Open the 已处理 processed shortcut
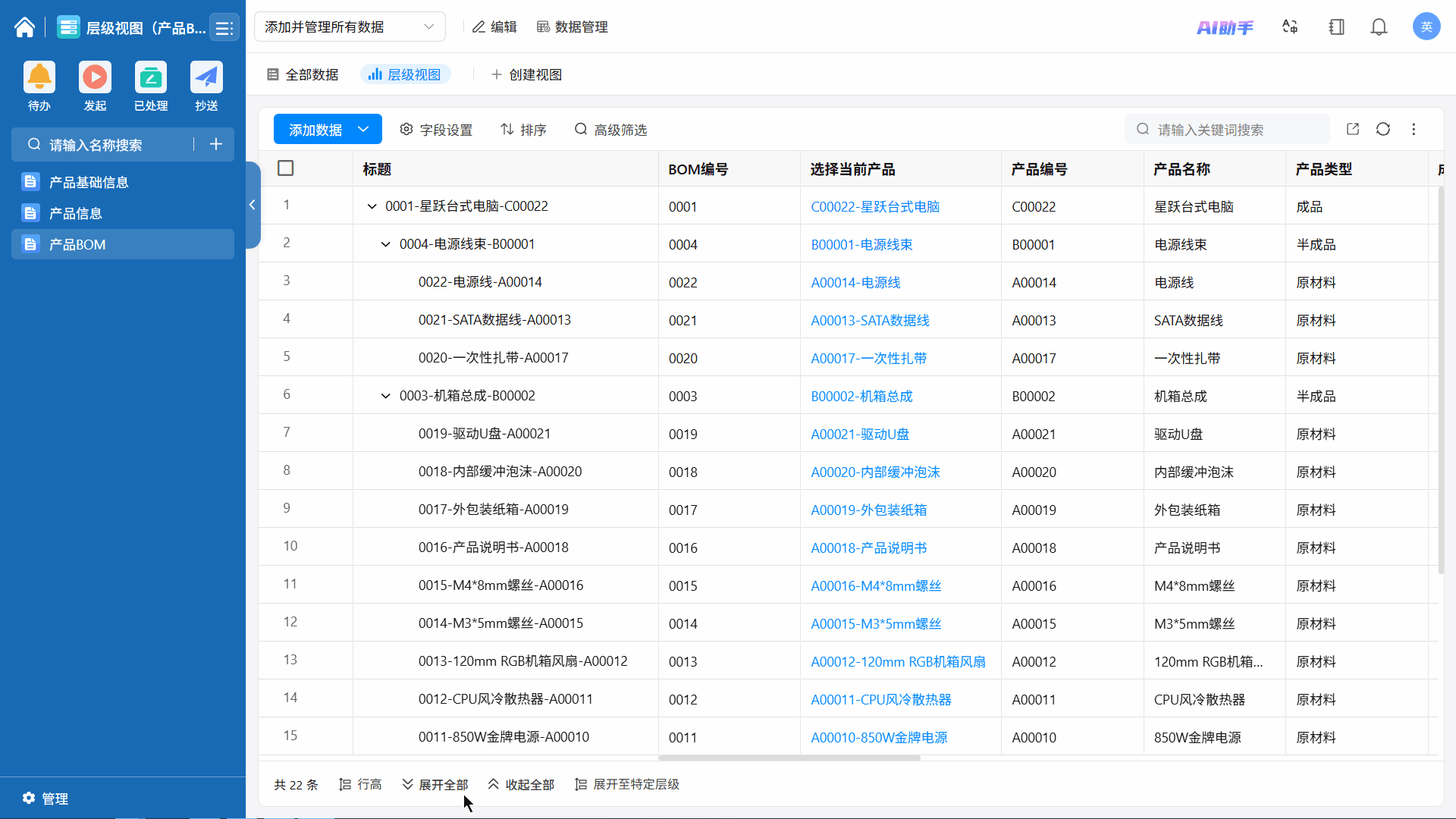Image resolution: width=1456 pixels, height=819 pixels. click(x=151, y=77)
